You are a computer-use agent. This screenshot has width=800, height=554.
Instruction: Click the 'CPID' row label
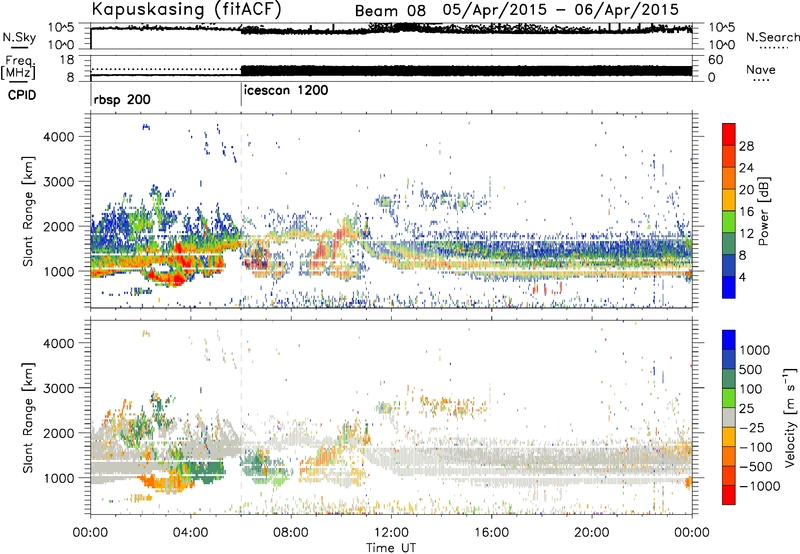coord(22,95)
